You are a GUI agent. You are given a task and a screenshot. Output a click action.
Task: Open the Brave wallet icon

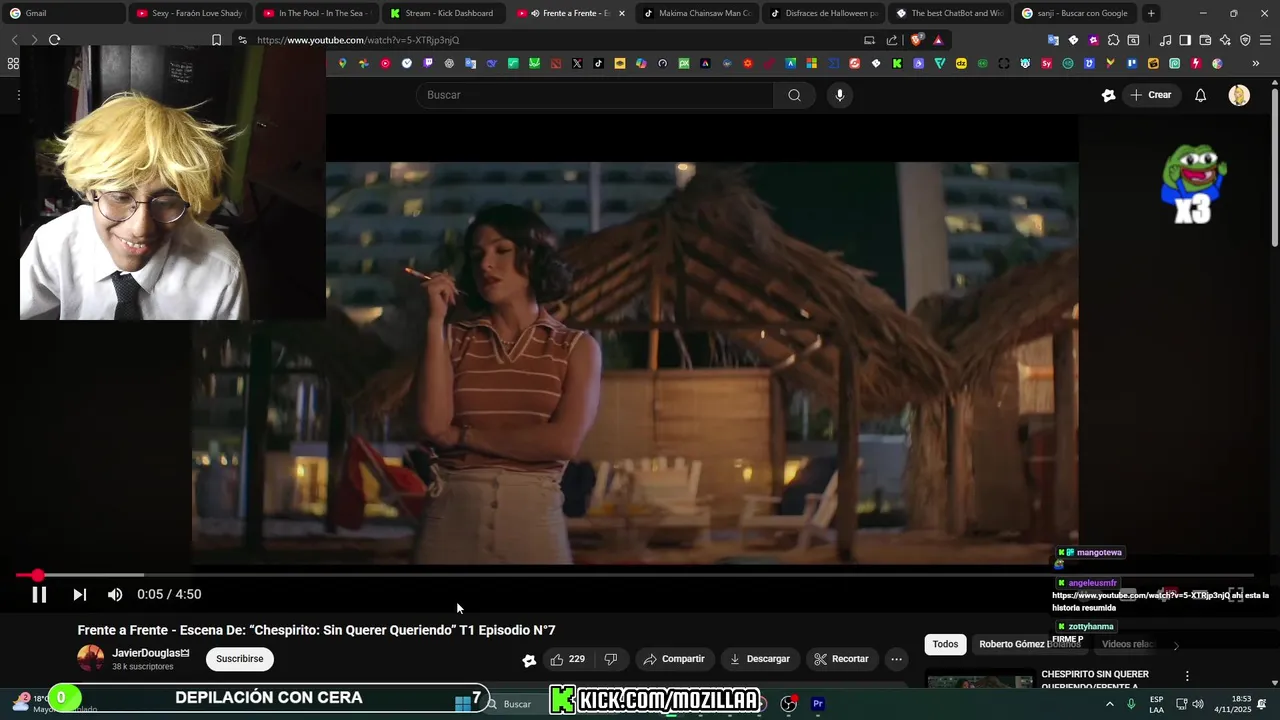pos(1205,40)
